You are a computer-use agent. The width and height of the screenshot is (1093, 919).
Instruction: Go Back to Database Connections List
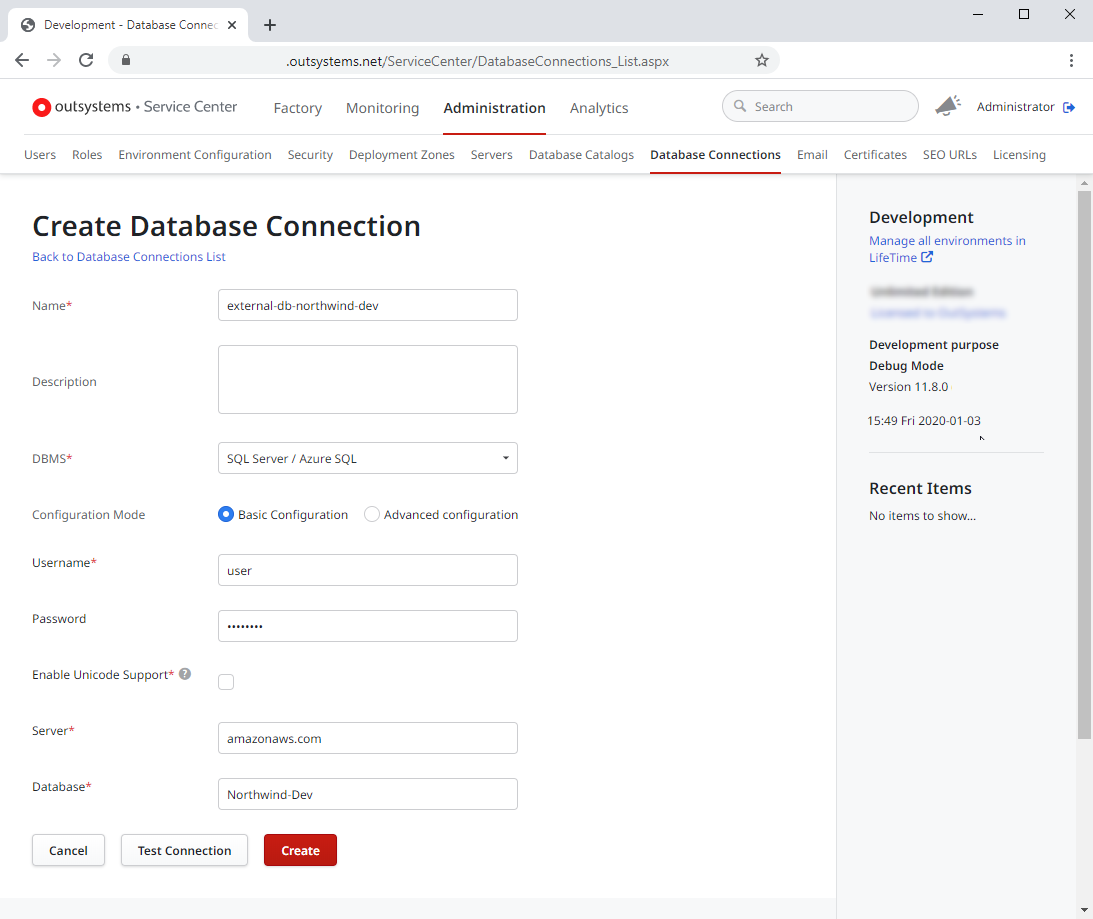tap(128, 257)
